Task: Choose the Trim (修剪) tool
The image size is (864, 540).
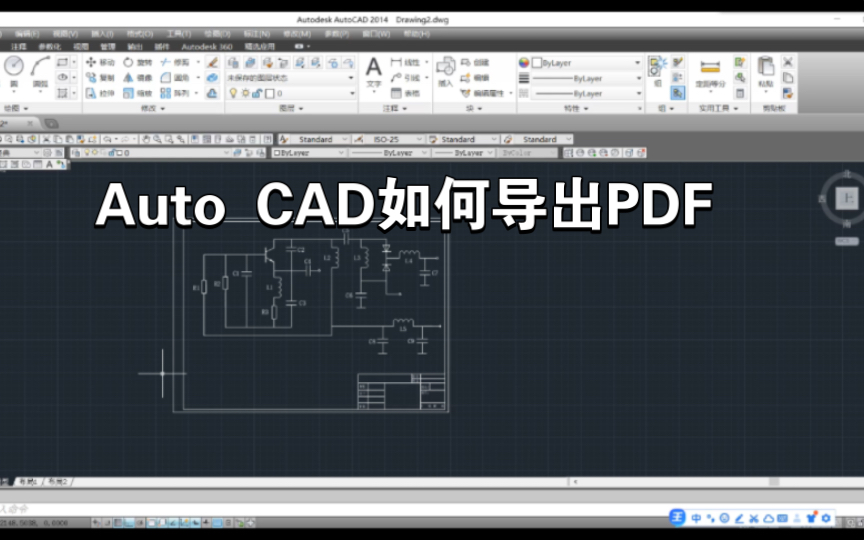Action: click(175, 62)
